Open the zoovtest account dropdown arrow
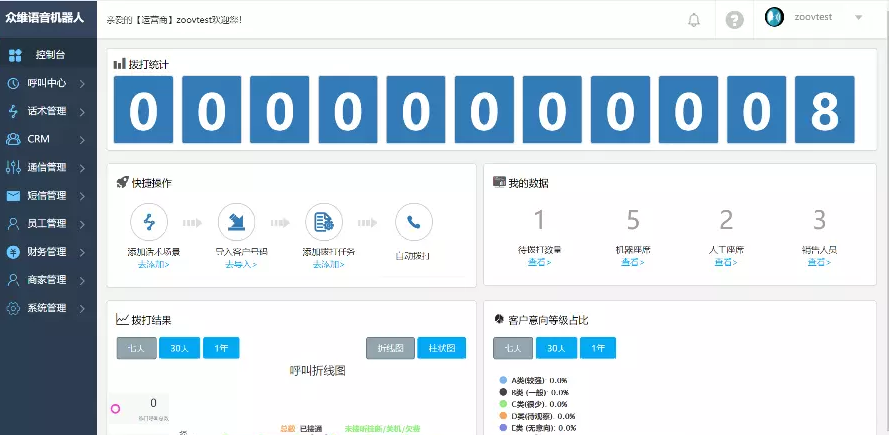This screenshot has height=435, width=889. [x=858, y=18]
